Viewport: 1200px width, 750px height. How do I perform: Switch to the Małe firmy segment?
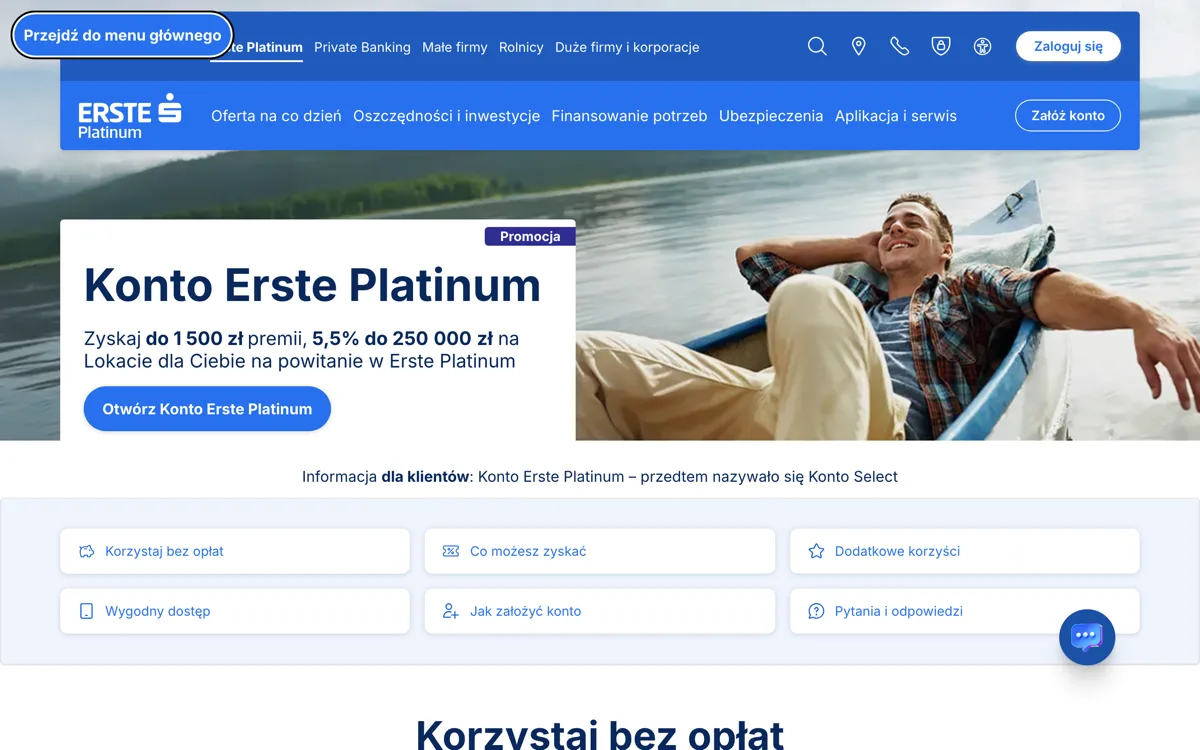point(455,47)
